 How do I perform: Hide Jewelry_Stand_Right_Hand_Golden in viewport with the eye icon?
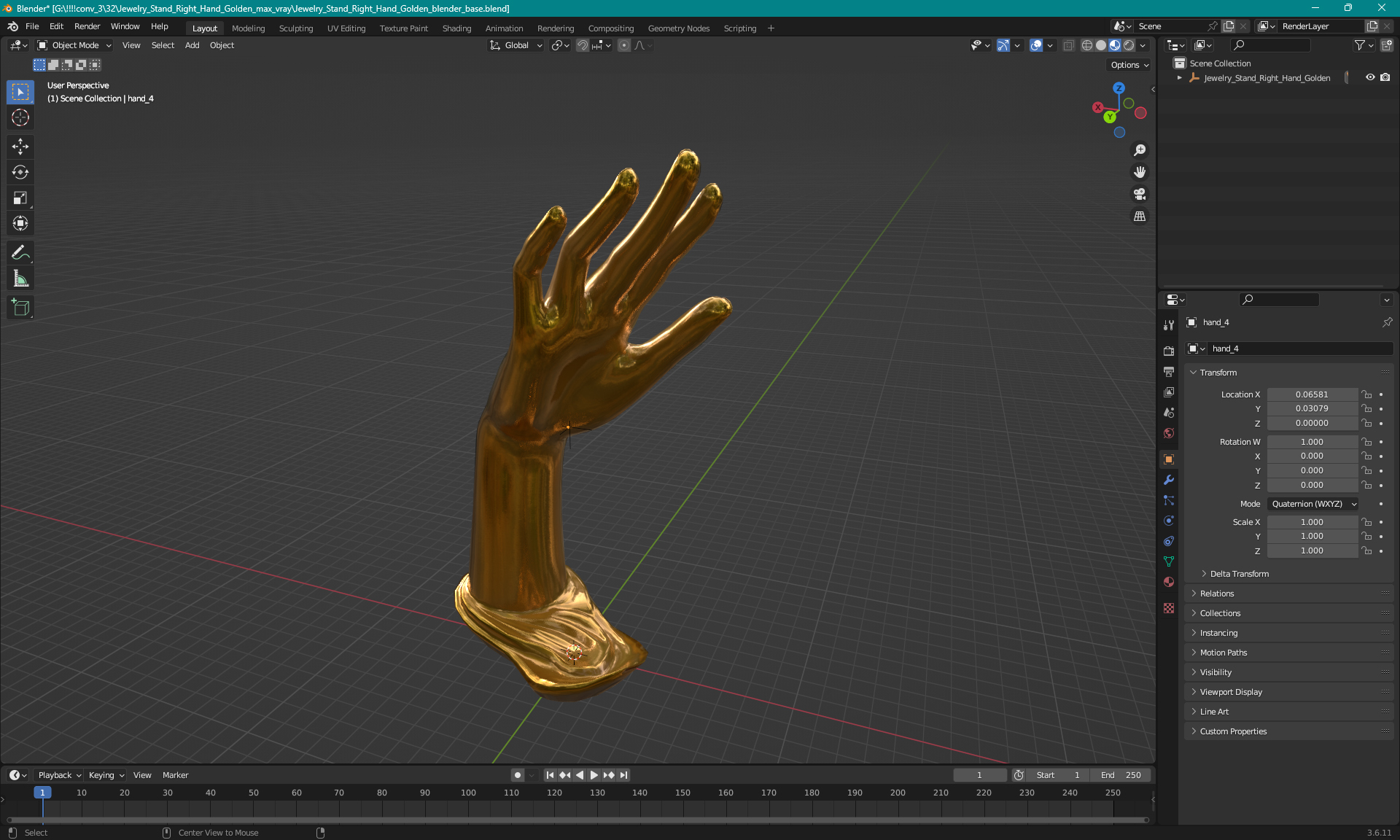point(1370,77)
